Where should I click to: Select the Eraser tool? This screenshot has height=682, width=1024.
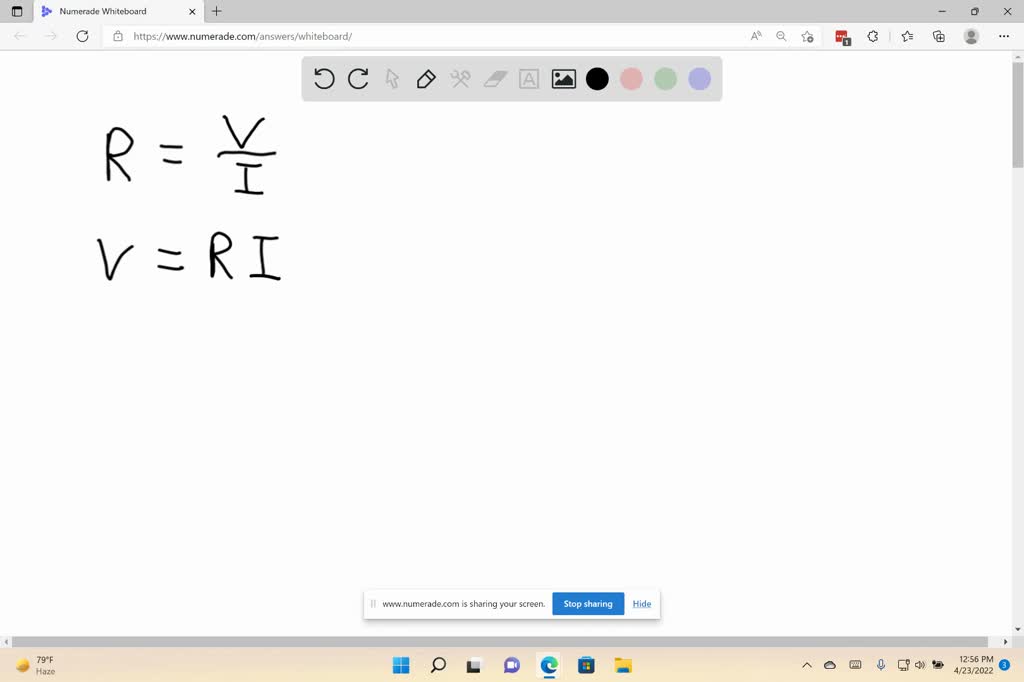pos(494,79)
